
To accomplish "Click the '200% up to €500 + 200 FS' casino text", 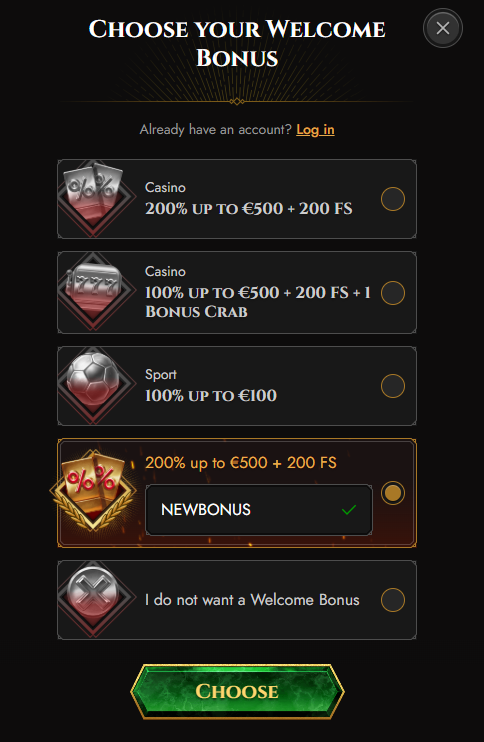I will (249, 209).
